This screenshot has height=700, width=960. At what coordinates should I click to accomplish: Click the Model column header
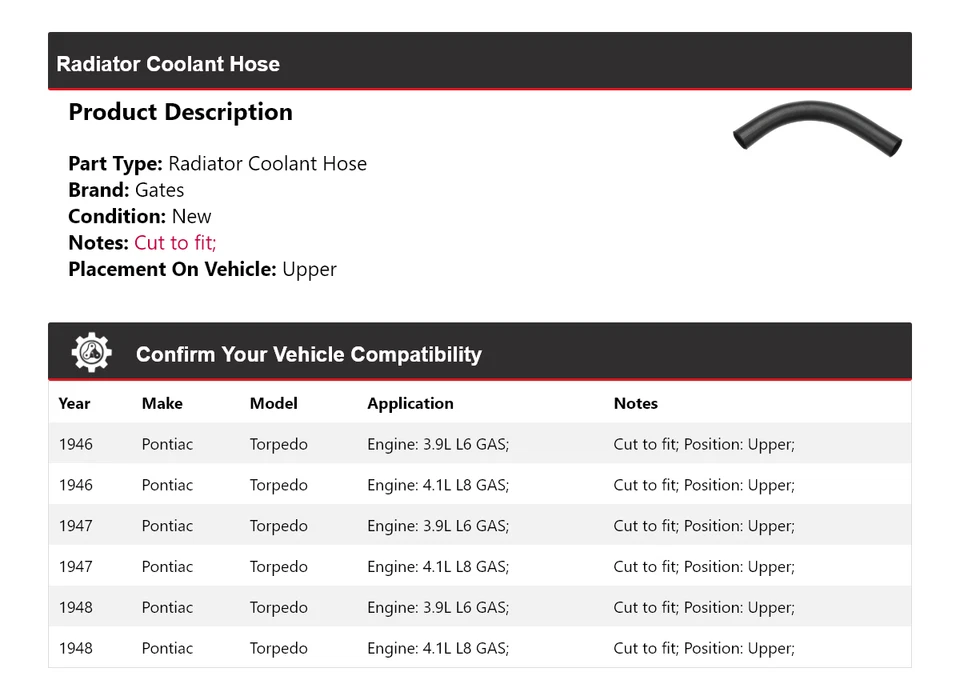coord(273,403)
